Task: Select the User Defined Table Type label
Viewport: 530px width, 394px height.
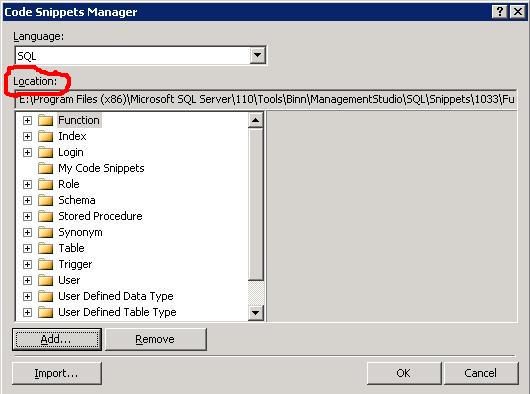Action: [117, 312]
